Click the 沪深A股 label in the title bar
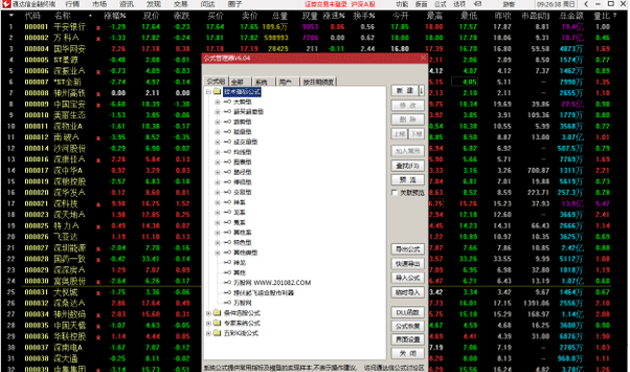630x372 pixels. [363, 4]
